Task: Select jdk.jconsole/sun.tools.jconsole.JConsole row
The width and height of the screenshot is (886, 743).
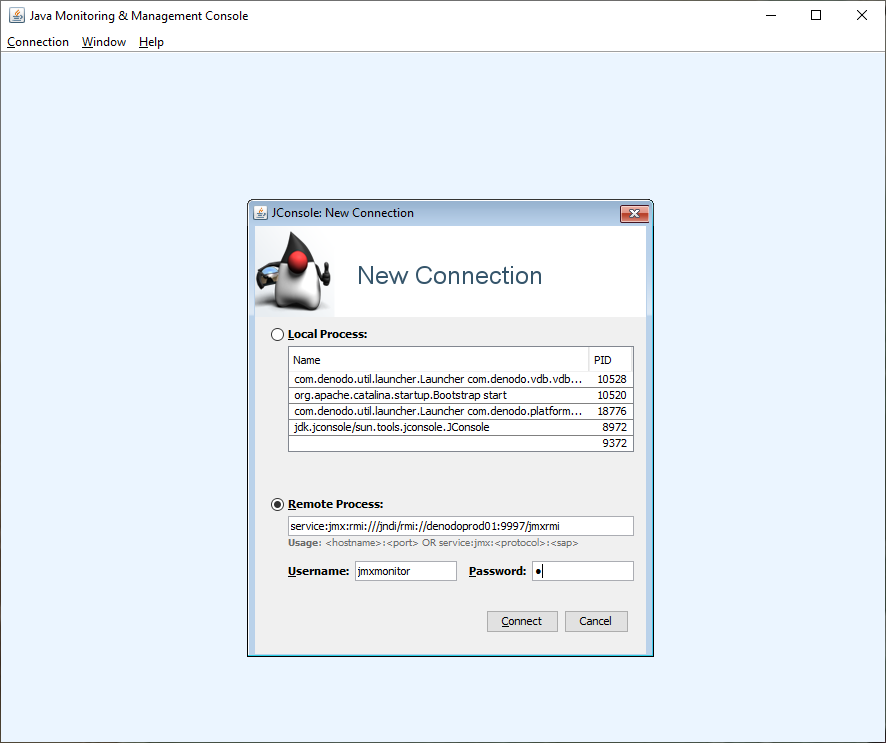Action: tap(461, 427)
